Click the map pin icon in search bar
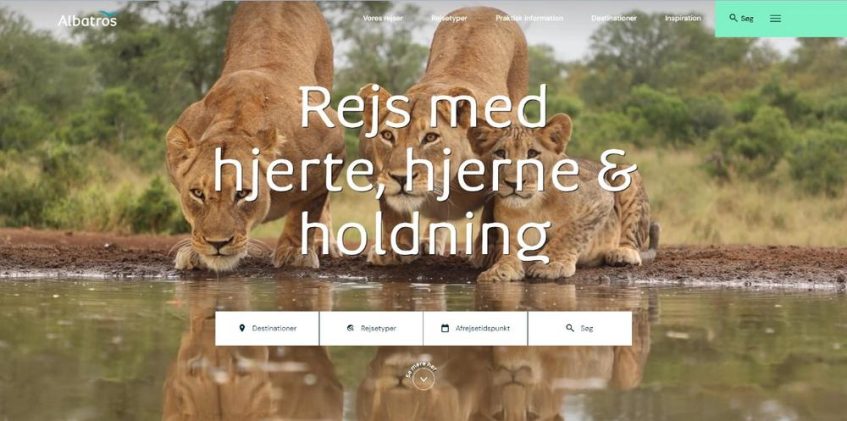 pyautogui.click(x=242, y=328)
